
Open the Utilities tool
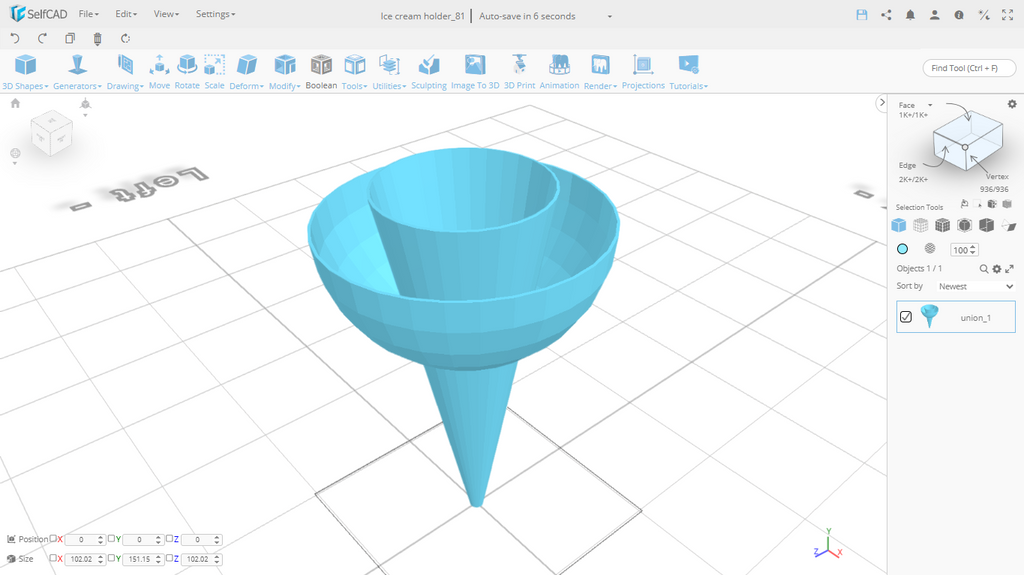point(389,73)
